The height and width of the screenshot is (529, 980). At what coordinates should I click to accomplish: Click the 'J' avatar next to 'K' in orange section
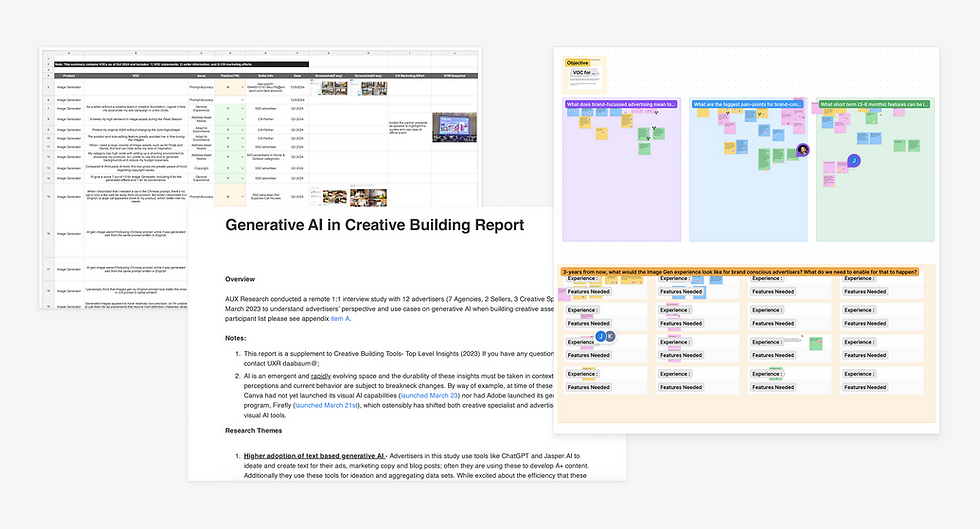pos(601,336)
